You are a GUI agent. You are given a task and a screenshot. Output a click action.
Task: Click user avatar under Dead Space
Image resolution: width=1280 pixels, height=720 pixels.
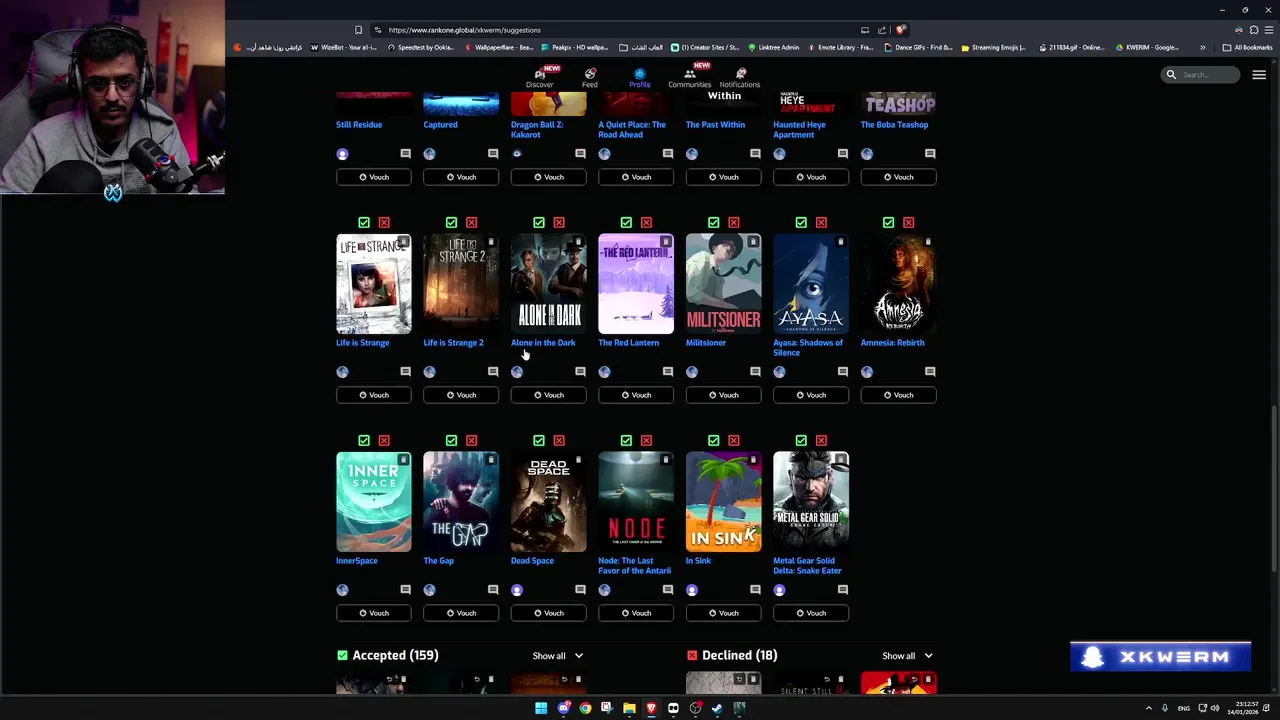517,590
